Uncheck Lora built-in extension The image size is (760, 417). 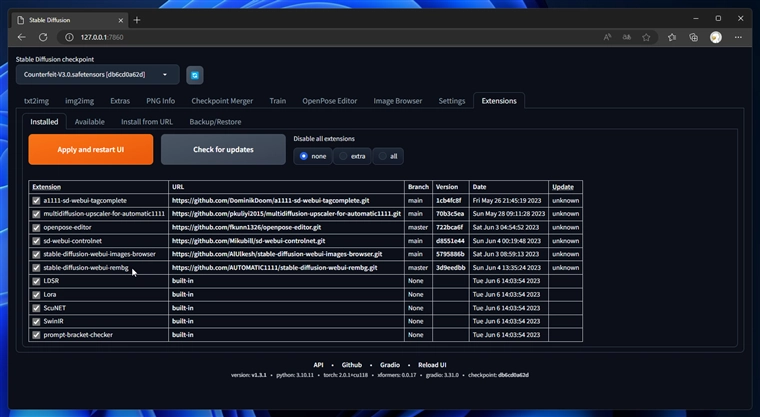tap(36, 294)
